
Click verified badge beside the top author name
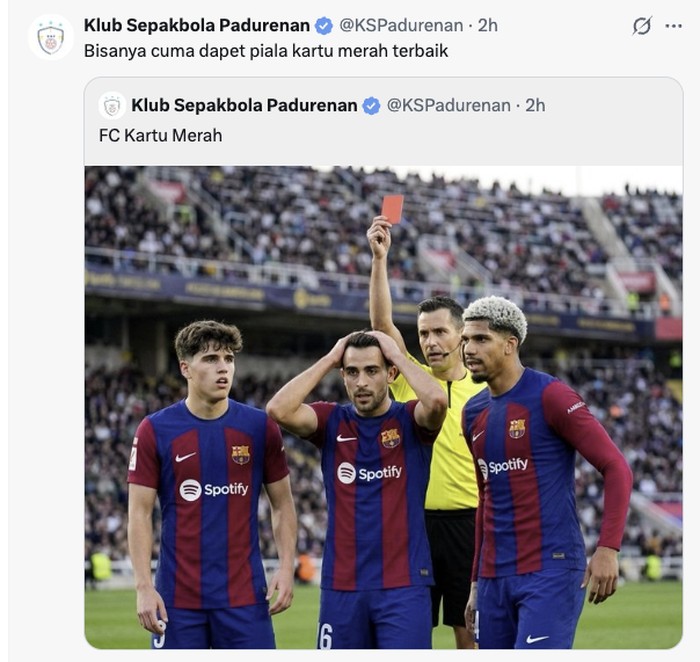tap(324, 26)
